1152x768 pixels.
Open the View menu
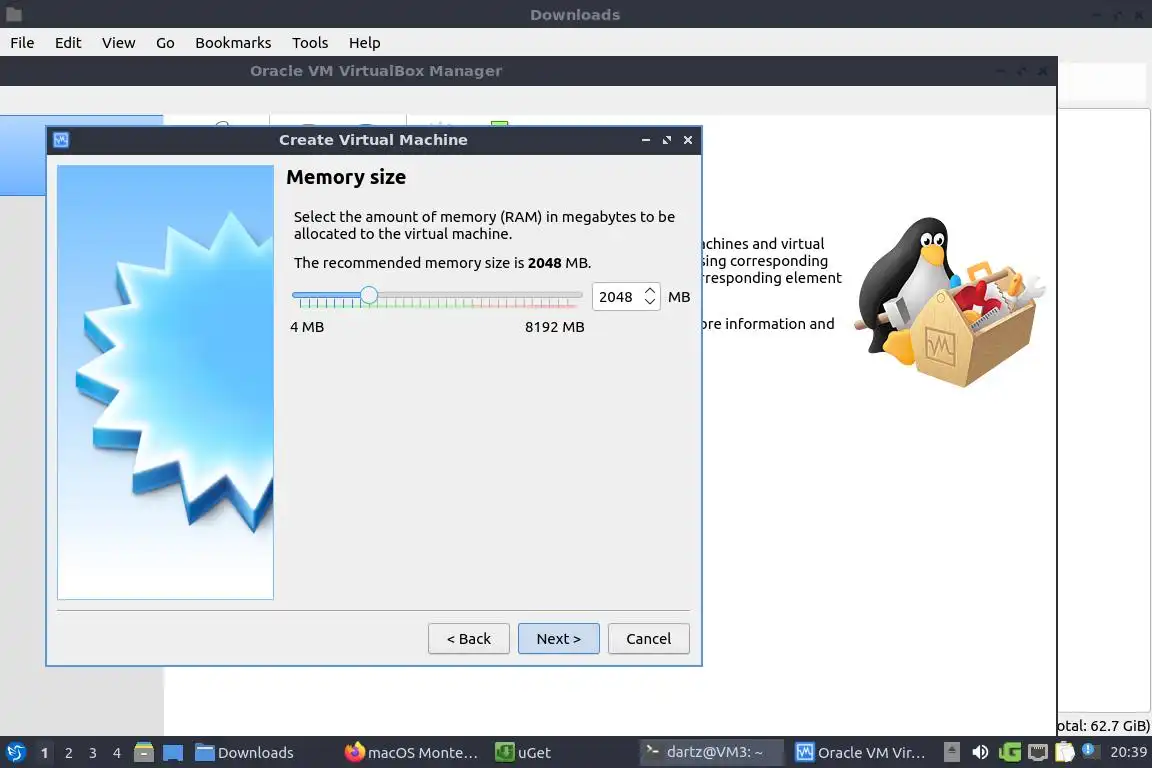tap(118, 43)
